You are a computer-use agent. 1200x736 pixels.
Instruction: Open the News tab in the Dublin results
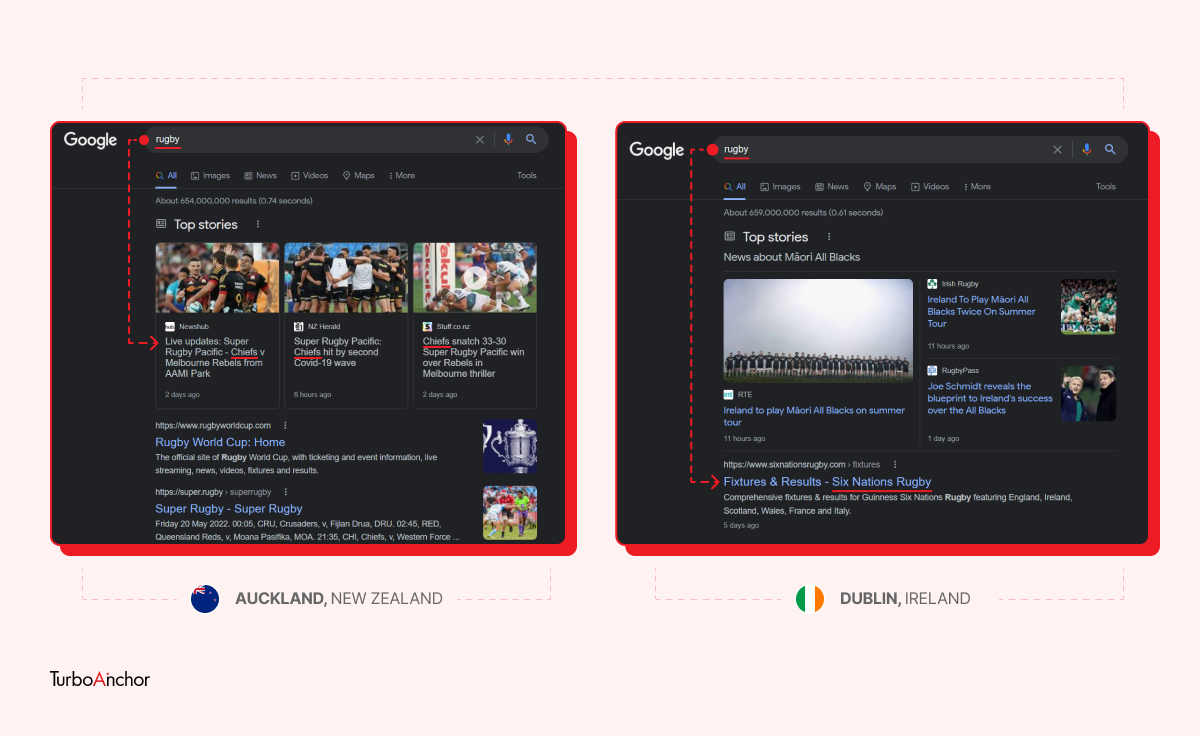click(831, 187)
